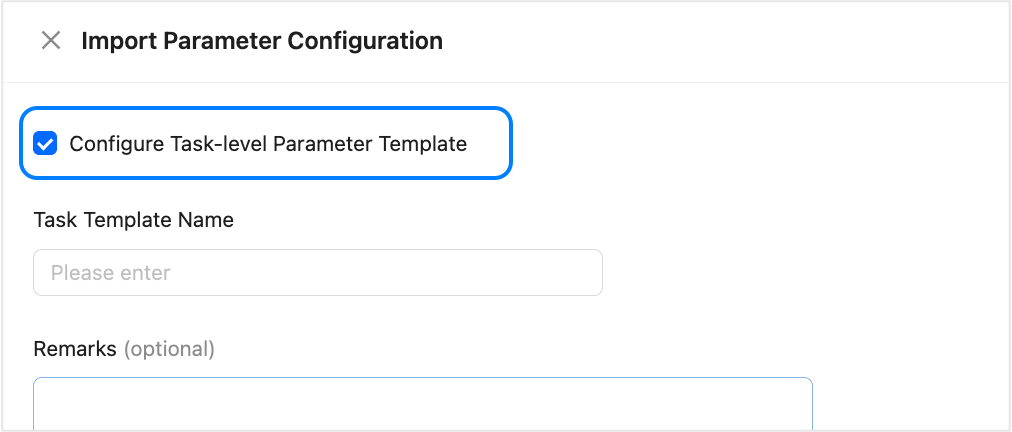This screenshot has width=1012, height=432.
Task: Click the '(optional)' hint text
Action: 169,349
